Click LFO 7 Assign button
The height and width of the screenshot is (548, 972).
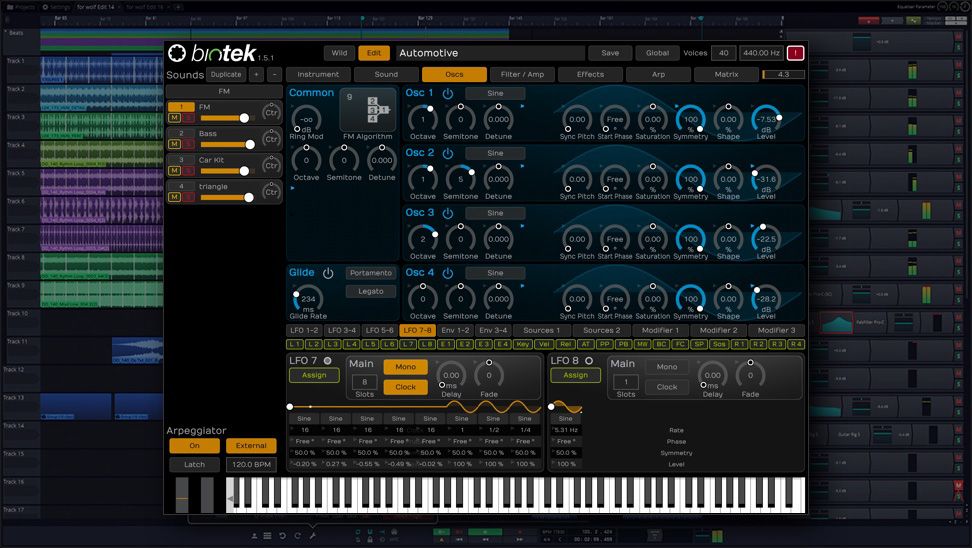click(x=314, y=375)
